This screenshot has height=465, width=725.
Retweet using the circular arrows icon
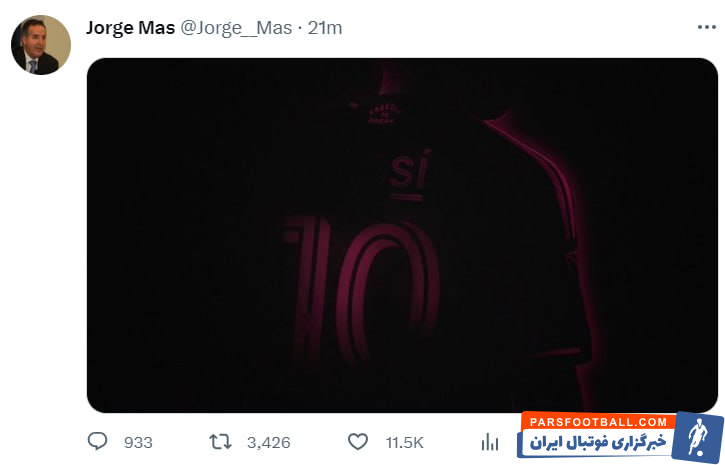pos(220,442)
